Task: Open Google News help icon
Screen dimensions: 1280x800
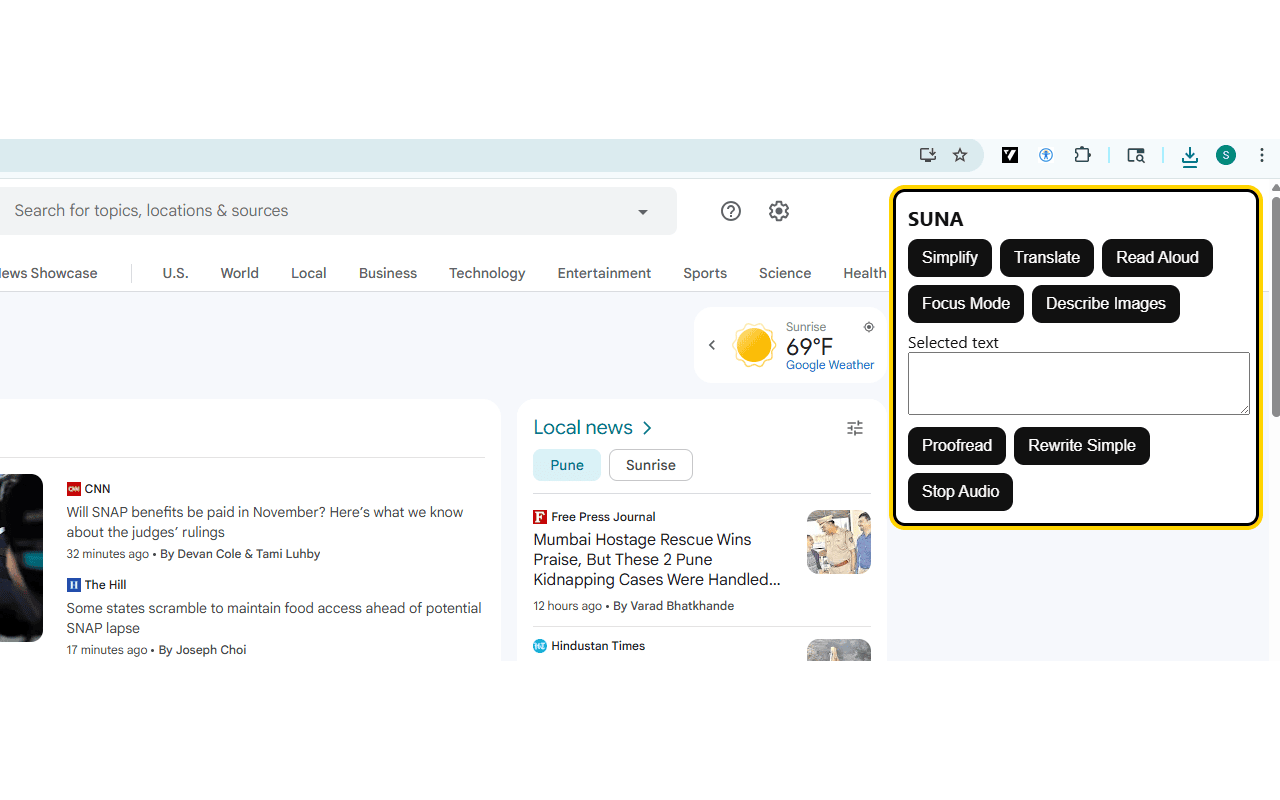Action: [x=731, y=211]
